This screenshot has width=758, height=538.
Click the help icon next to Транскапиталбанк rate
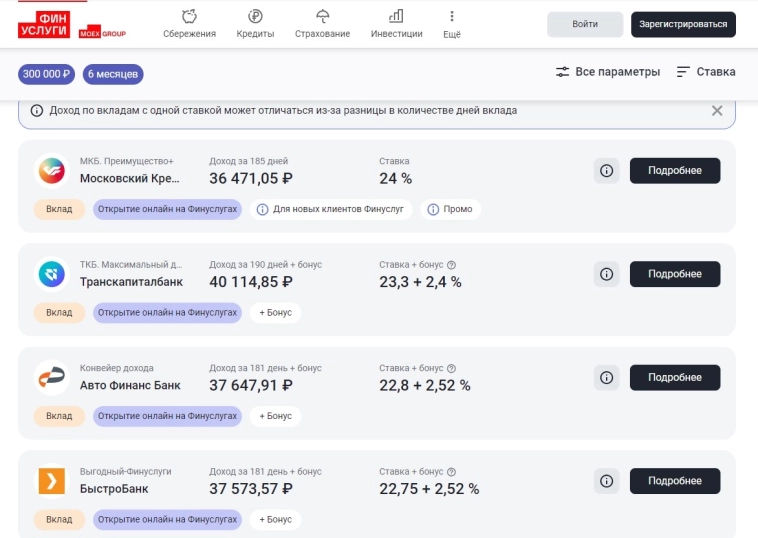tap(451, 265)
